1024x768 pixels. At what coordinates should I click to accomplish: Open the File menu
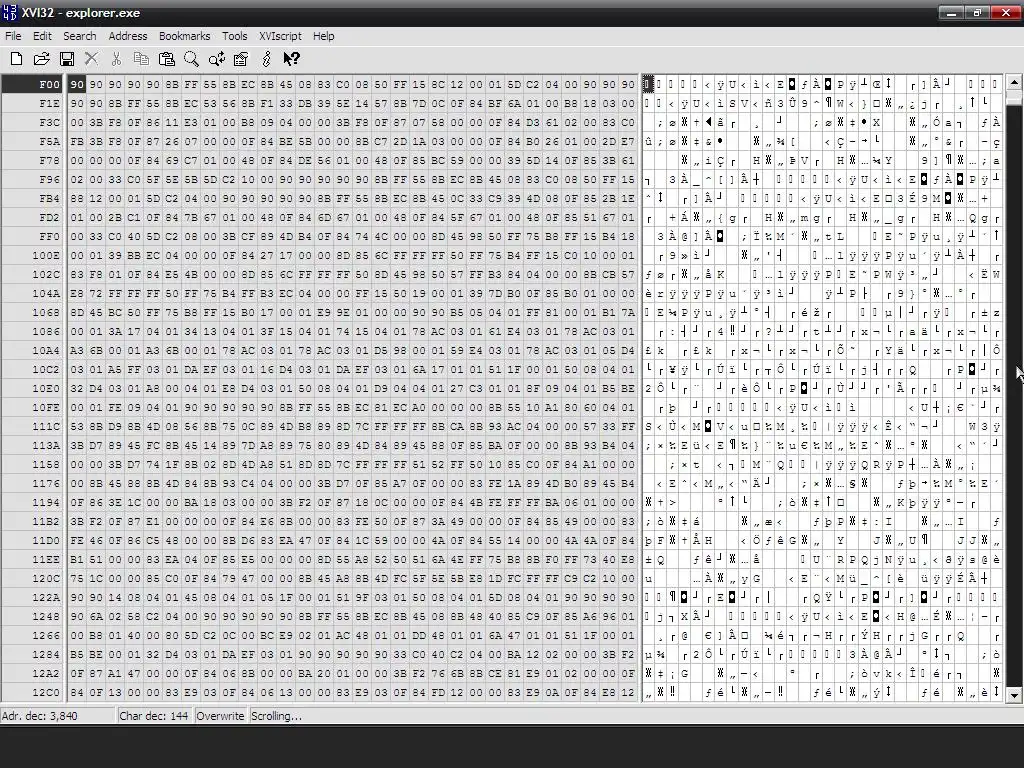coord(13,36)
